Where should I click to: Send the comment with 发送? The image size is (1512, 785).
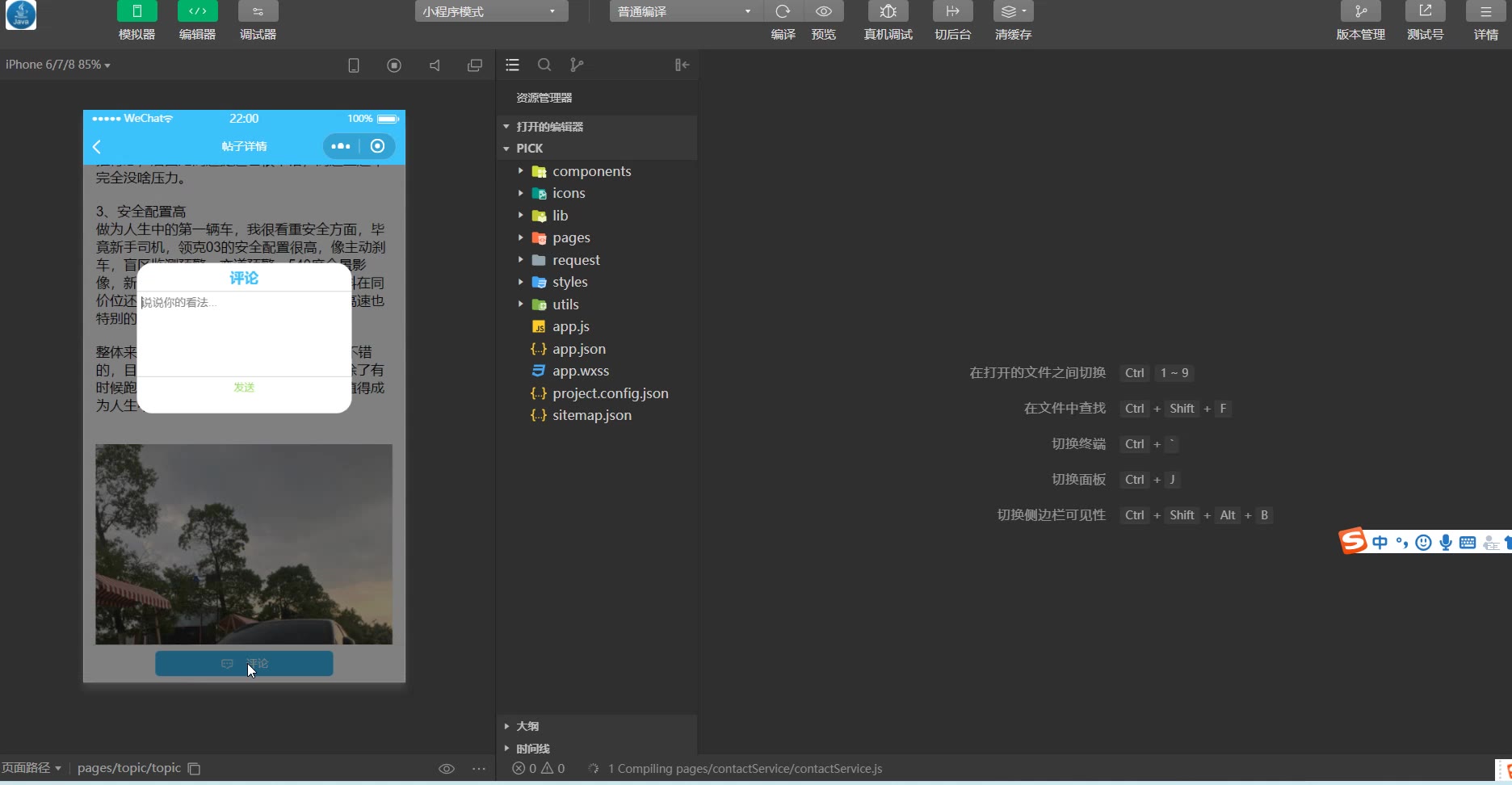[x=244, y=388]
